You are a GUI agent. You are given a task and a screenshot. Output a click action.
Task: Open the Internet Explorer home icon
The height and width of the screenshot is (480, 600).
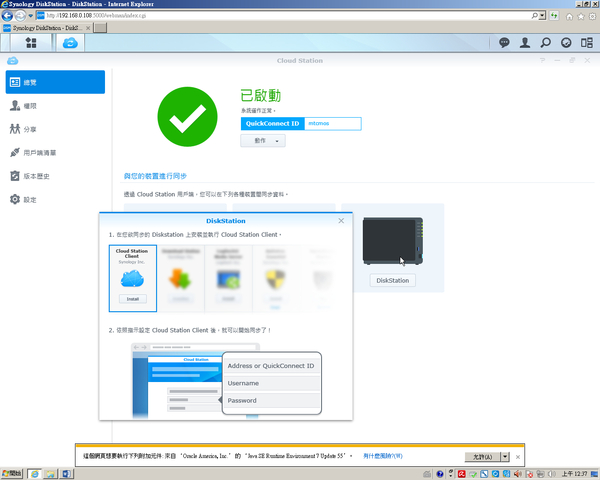(x=569, y=16)
